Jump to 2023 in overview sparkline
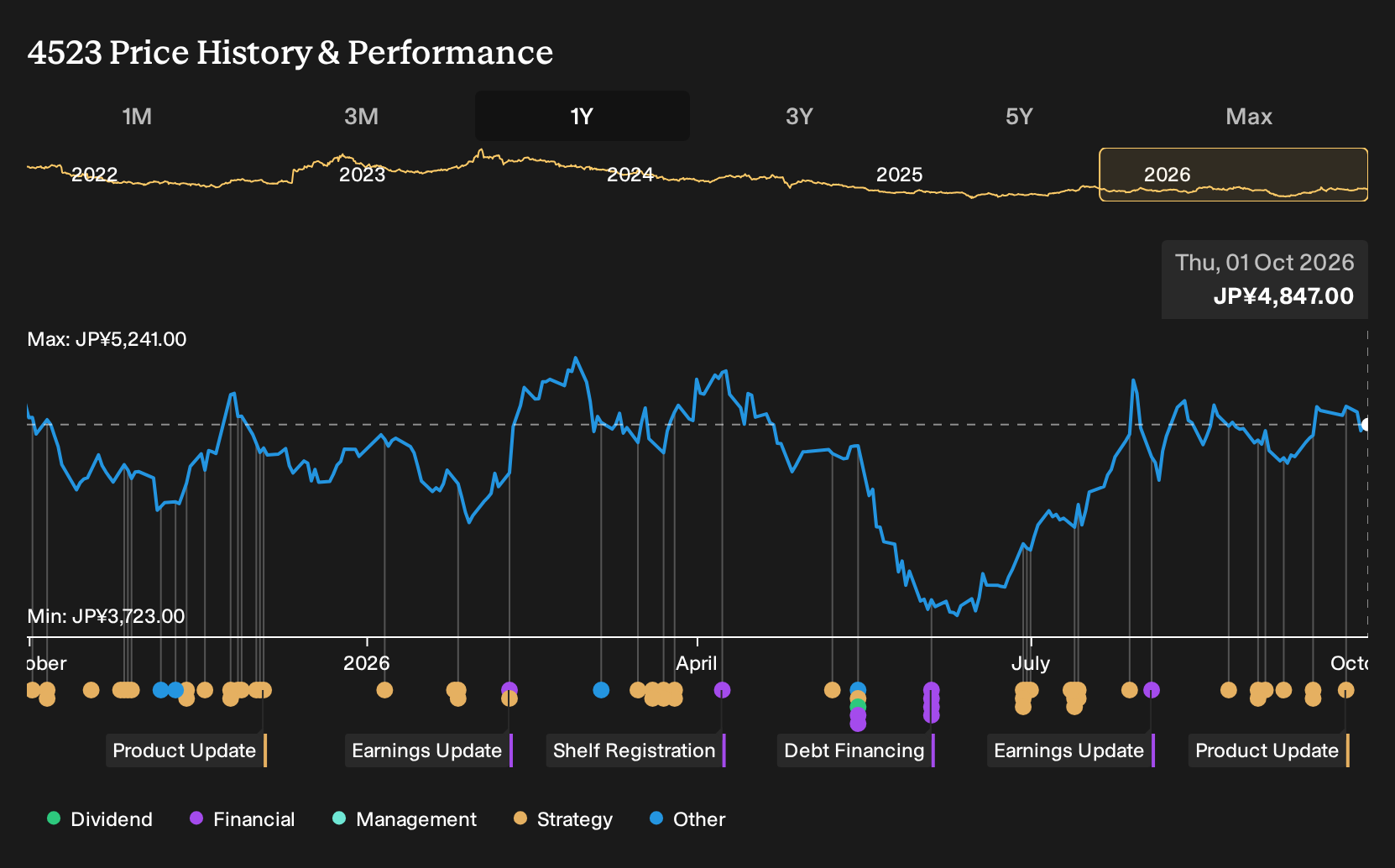The width and height of the screenshot is (1395, 868). pos(362,175)
